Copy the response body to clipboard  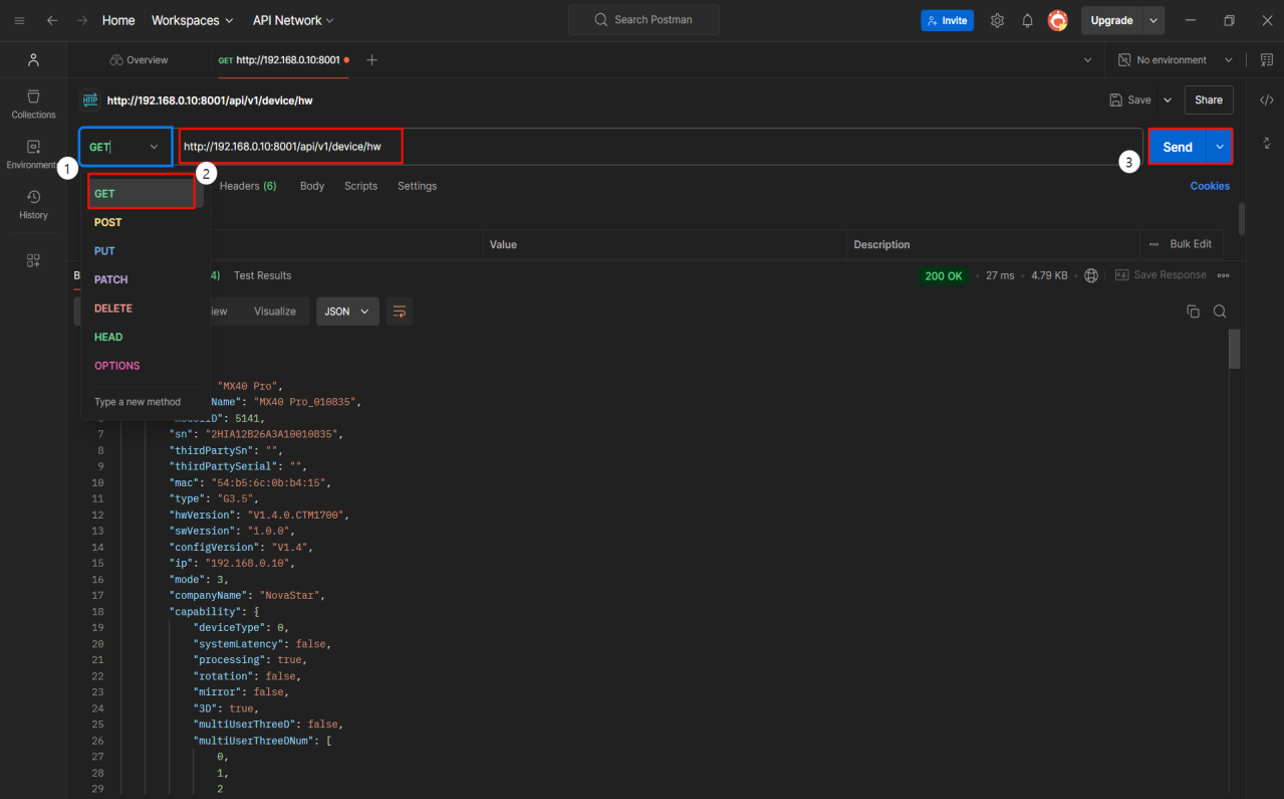pyautogui.click(x=1193, y=311)
